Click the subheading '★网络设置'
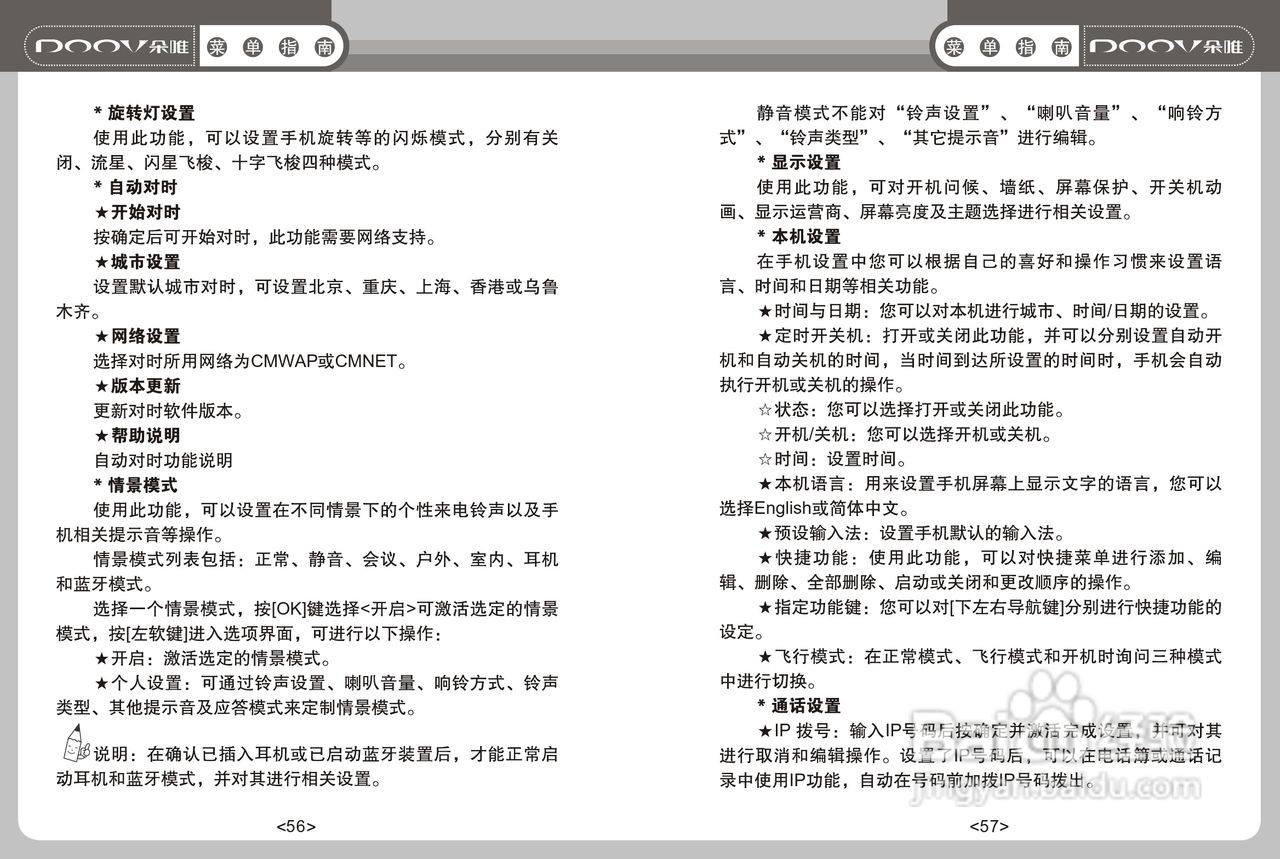The width and height of the screenshot is (1280, 859). 137,336
